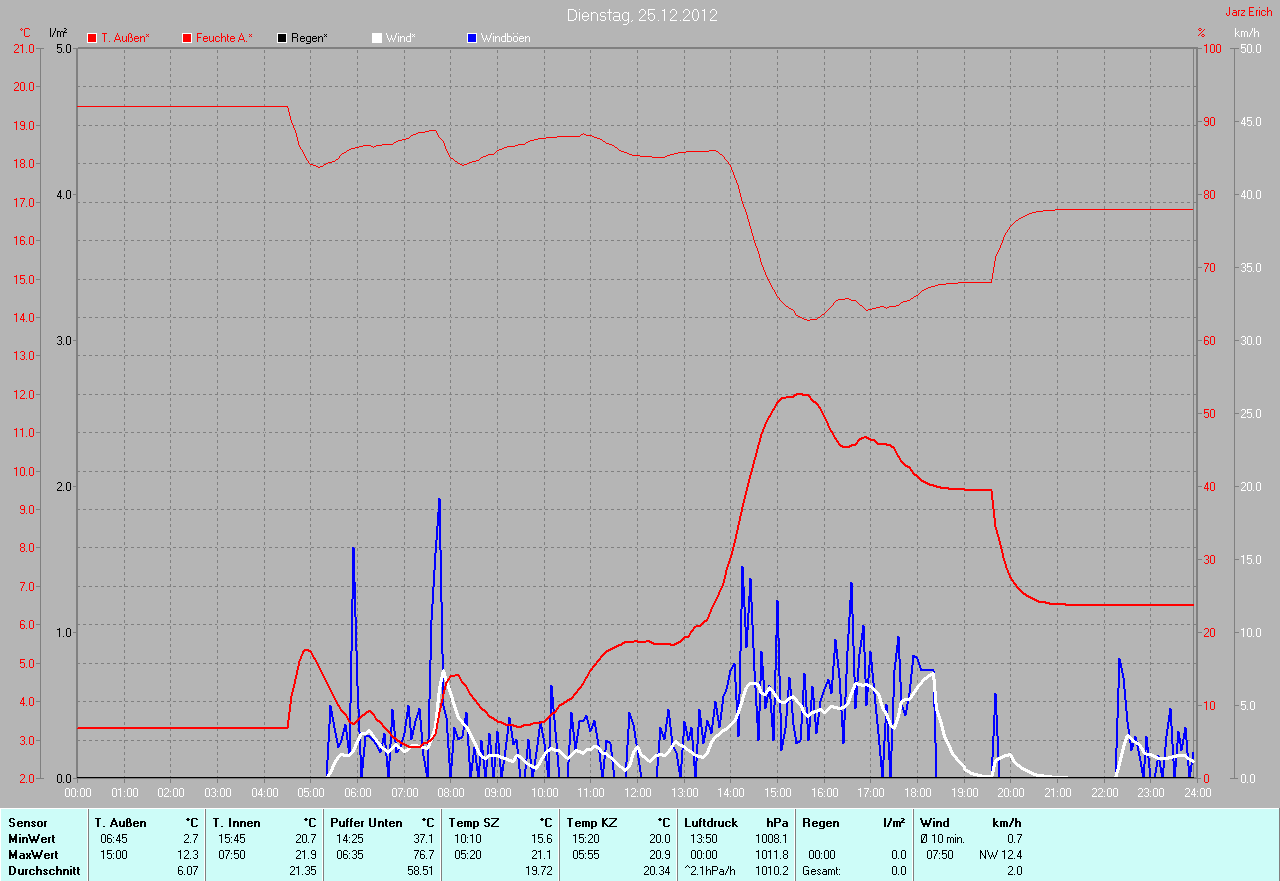Screen dimensions: 1280x881
Task: Click the '1011.8' maximum air pressure
Action: point(771,855)
